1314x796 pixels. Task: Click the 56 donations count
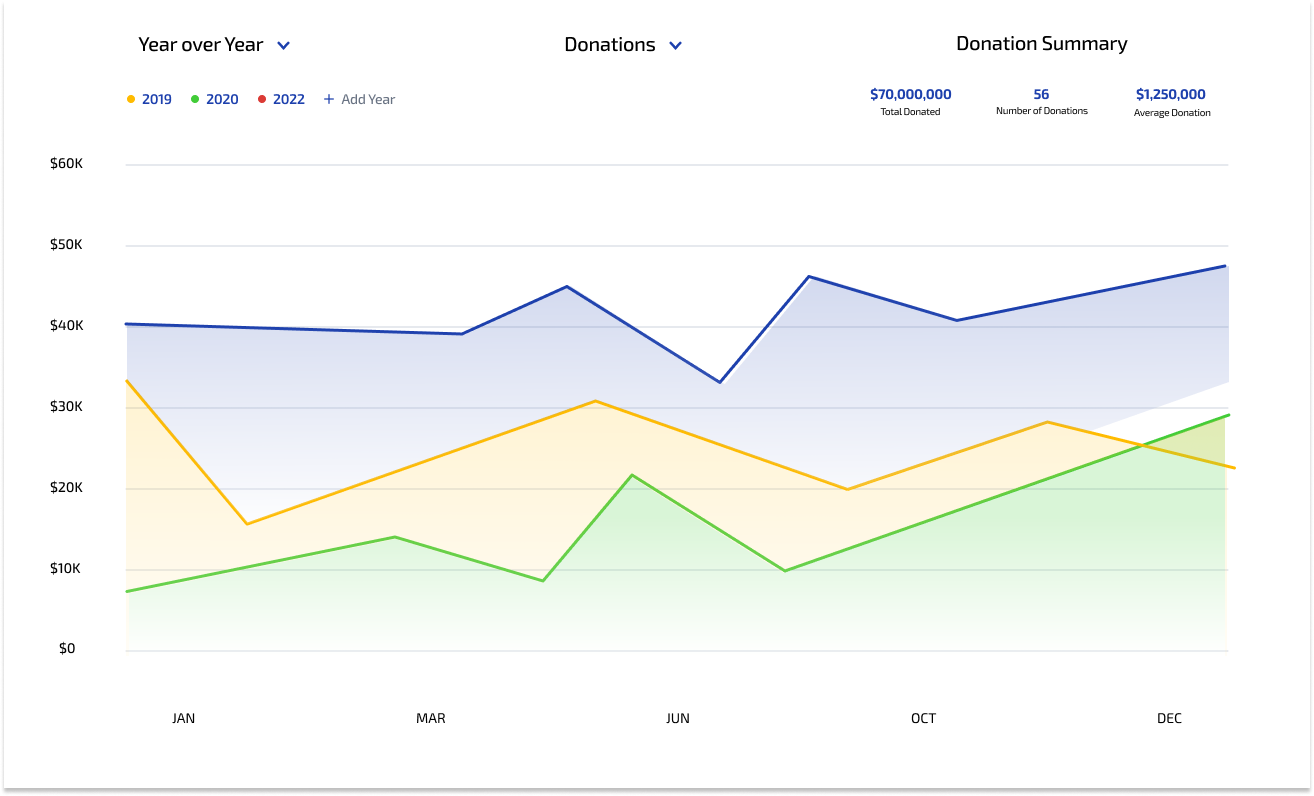point(1042,94)
